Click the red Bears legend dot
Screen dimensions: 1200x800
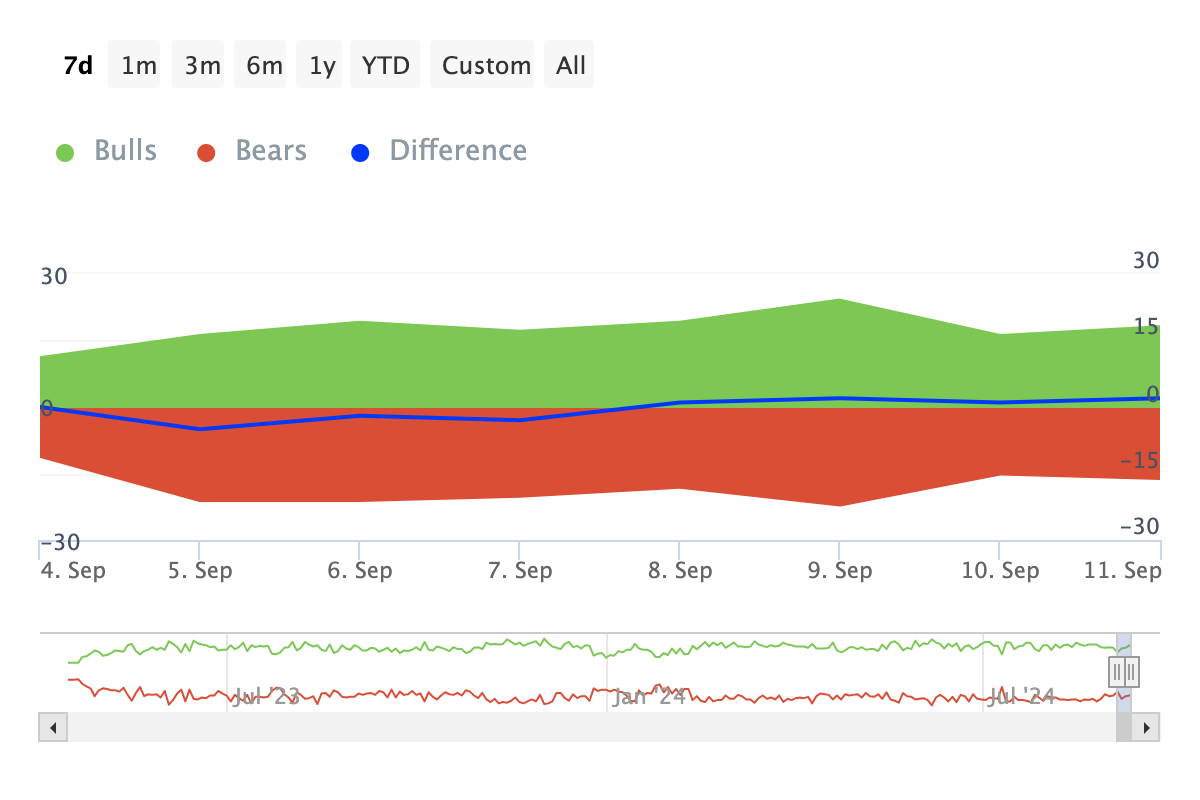coord(205,150)
